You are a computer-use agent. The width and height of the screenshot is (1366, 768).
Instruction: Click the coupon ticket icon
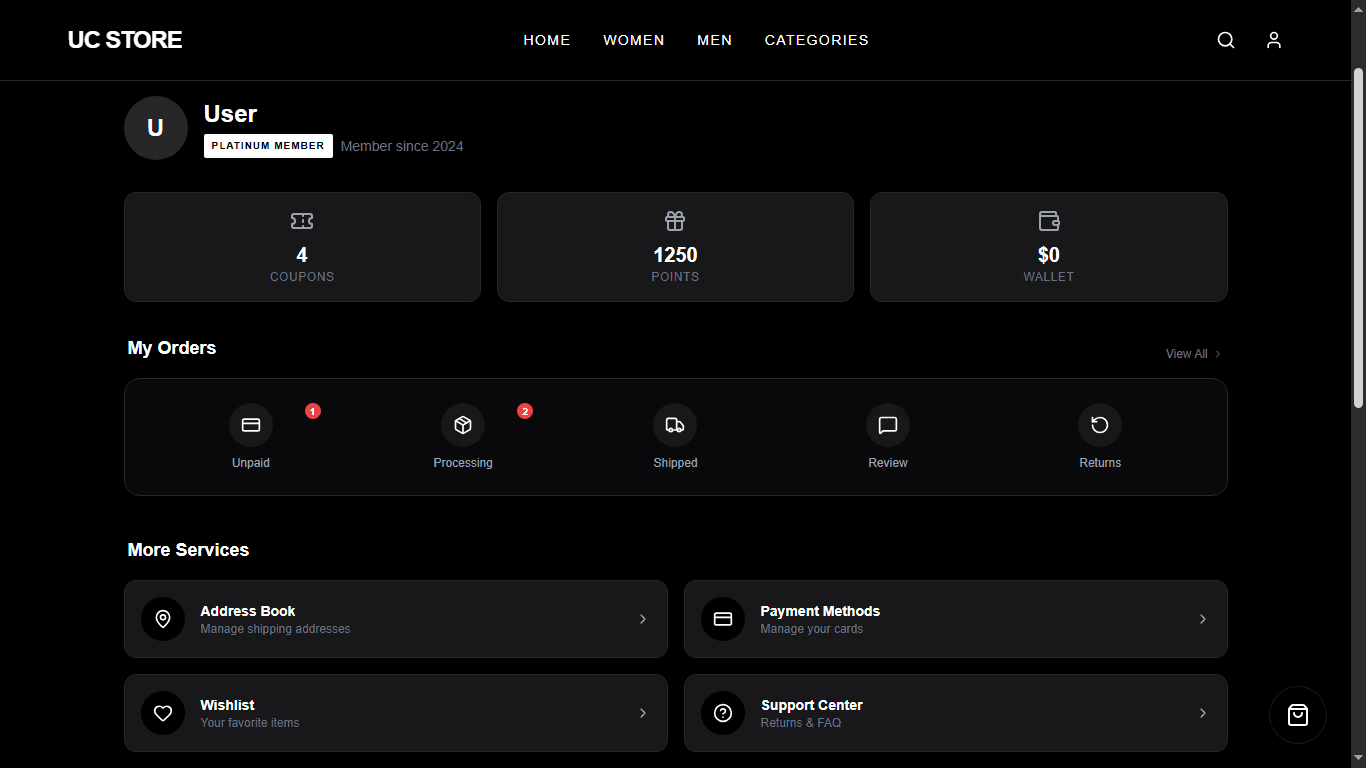coord(302,221)
